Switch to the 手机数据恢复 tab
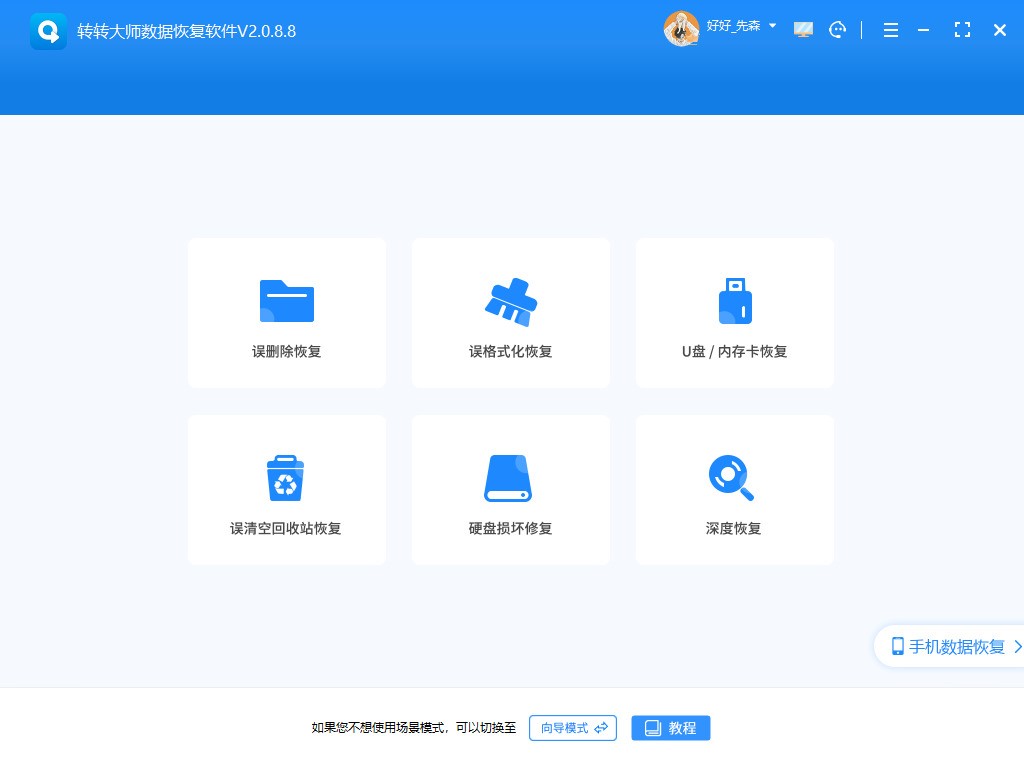Screen dimensions: 1024x768 pyautogui.click(x=950, y=646)
